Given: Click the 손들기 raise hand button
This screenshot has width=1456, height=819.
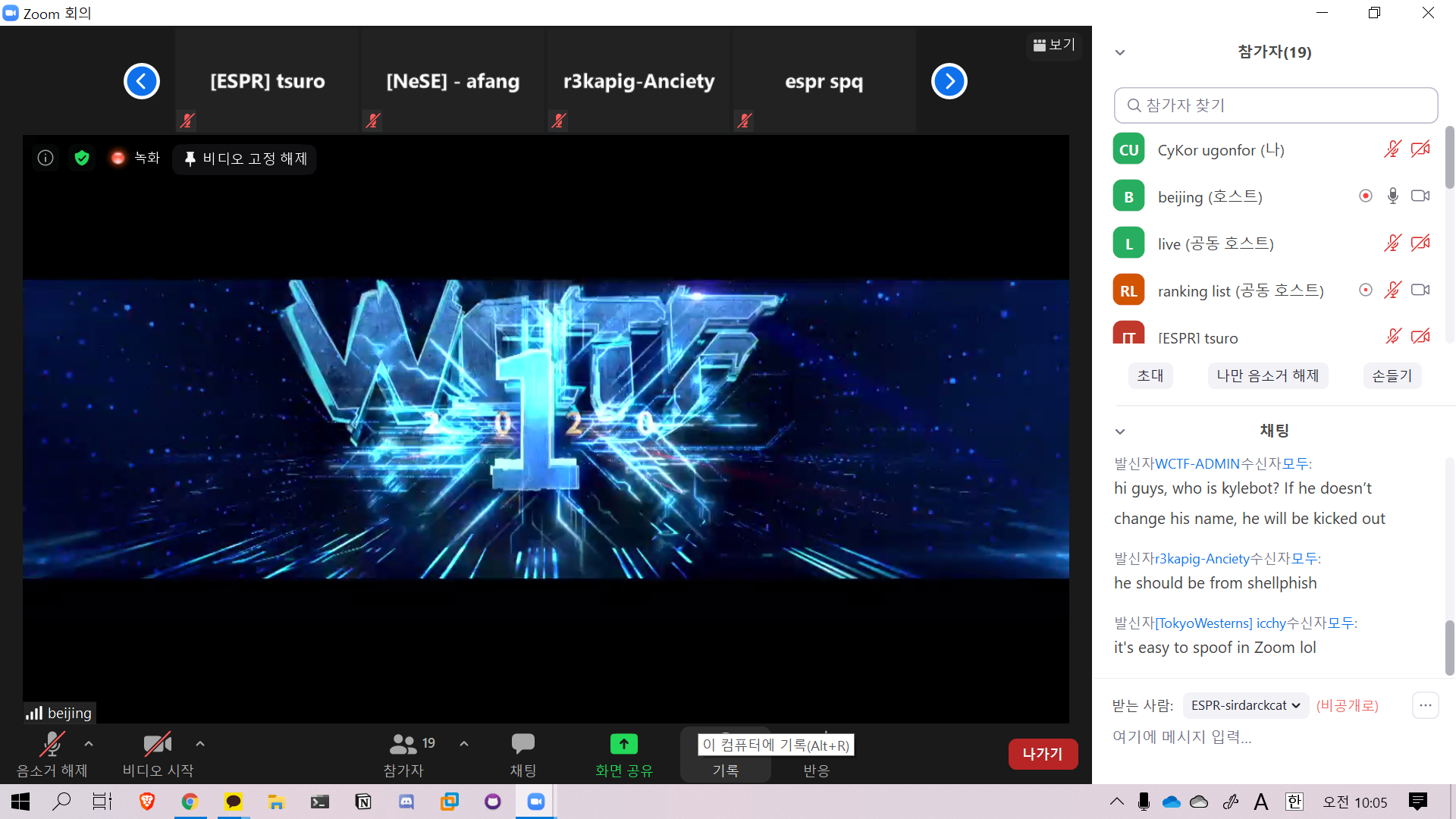Looking at the screenshot, I should [x=1392, y=375].
